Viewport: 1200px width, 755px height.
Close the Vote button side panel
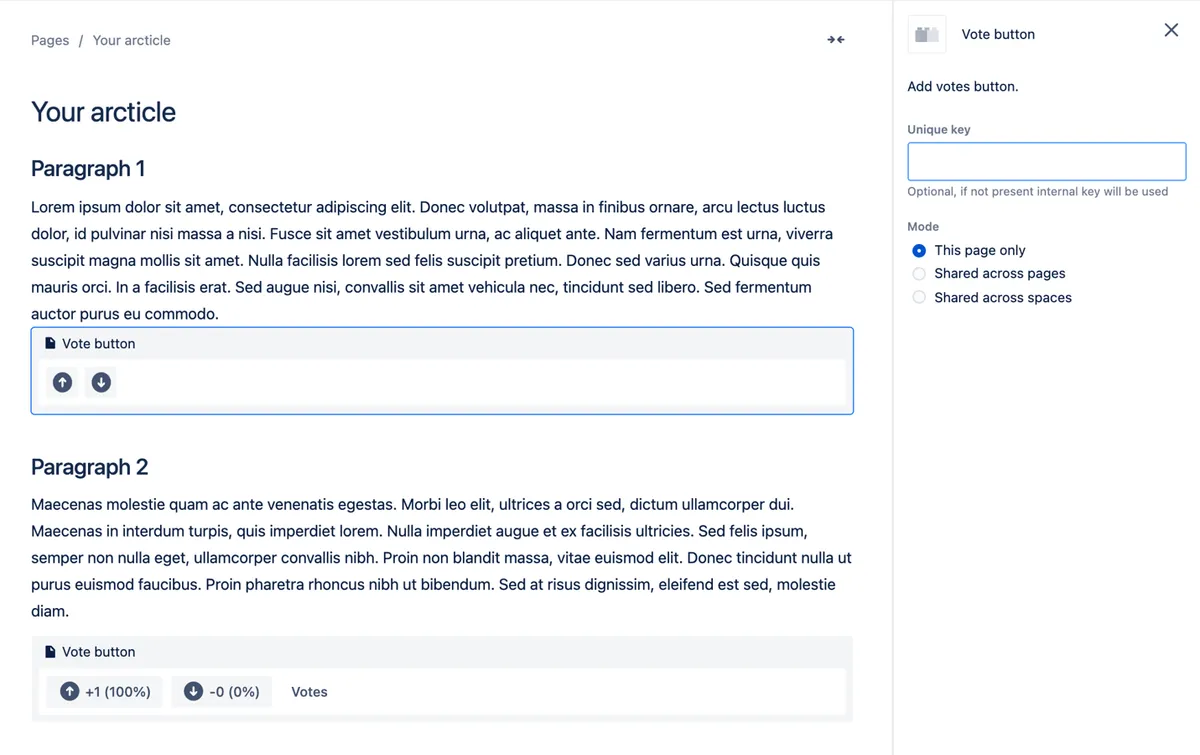pyautogui.click(x=1171, y=30)
